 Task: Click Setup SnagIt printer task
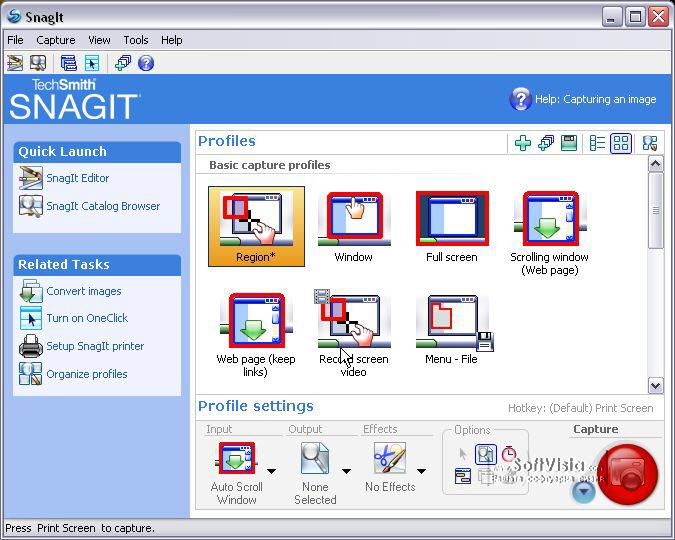95,346
